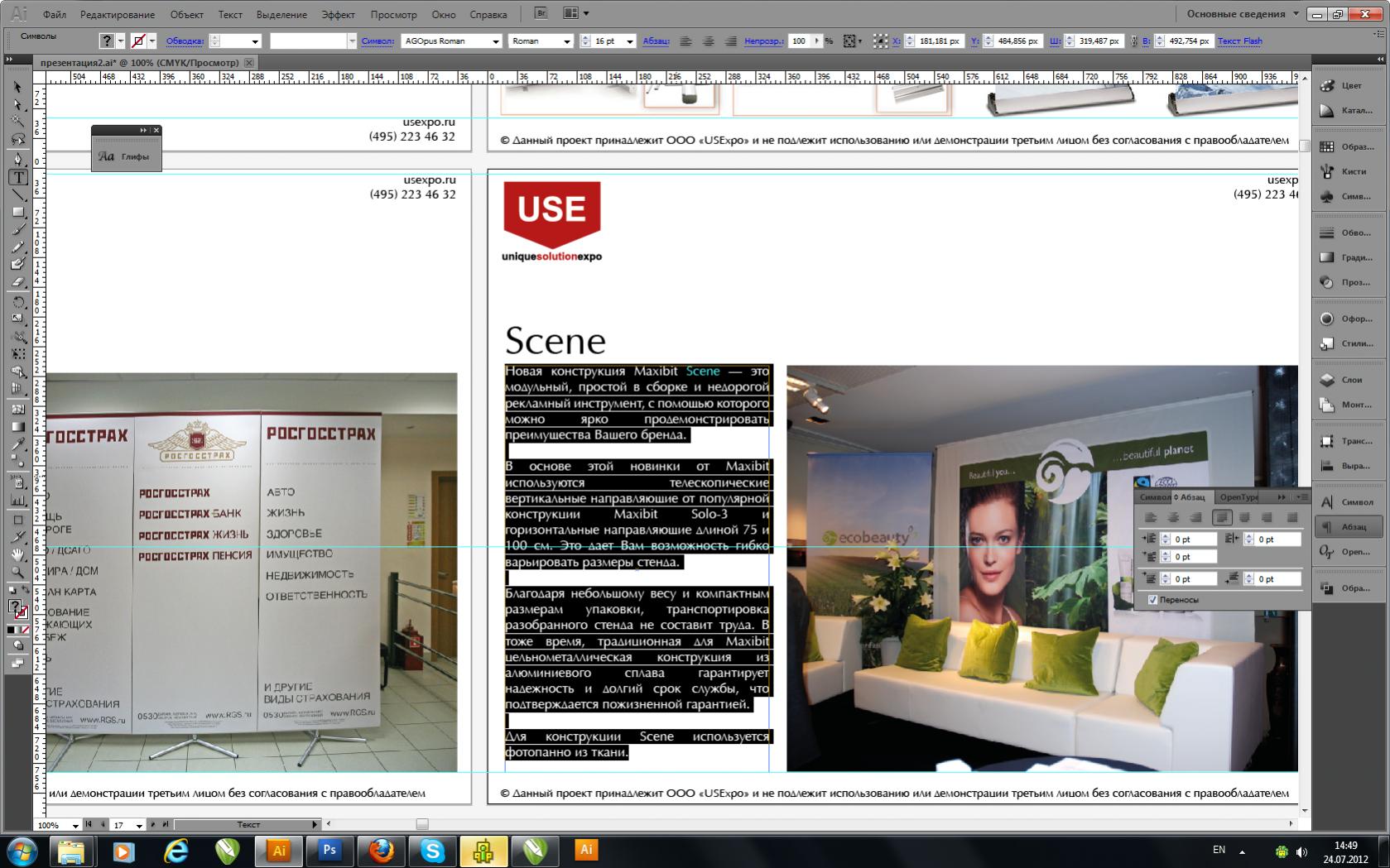Viewport: 1390px width, 868px height.
Task: Click the Обводка stroke link
Action: (185, 41)
